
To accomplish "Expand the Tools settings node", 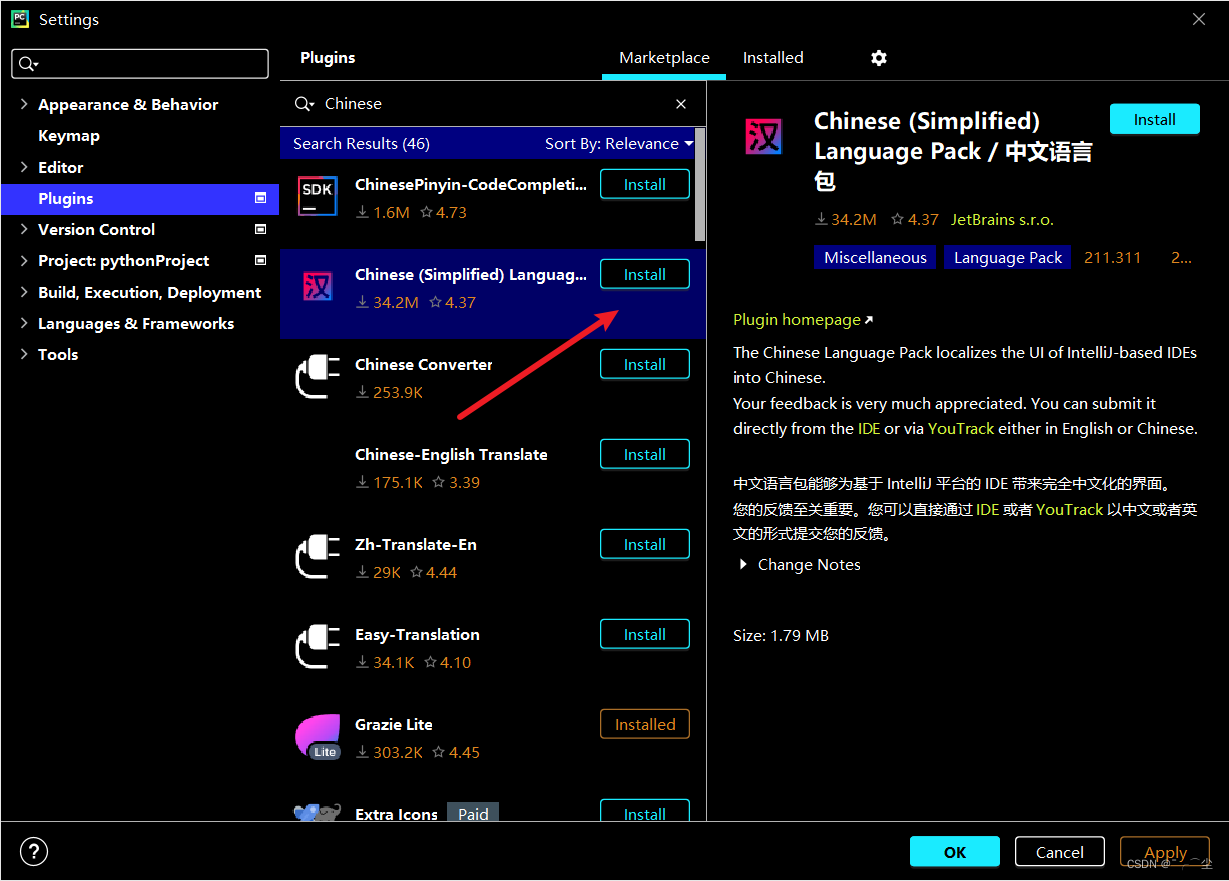I will point(25,354).
